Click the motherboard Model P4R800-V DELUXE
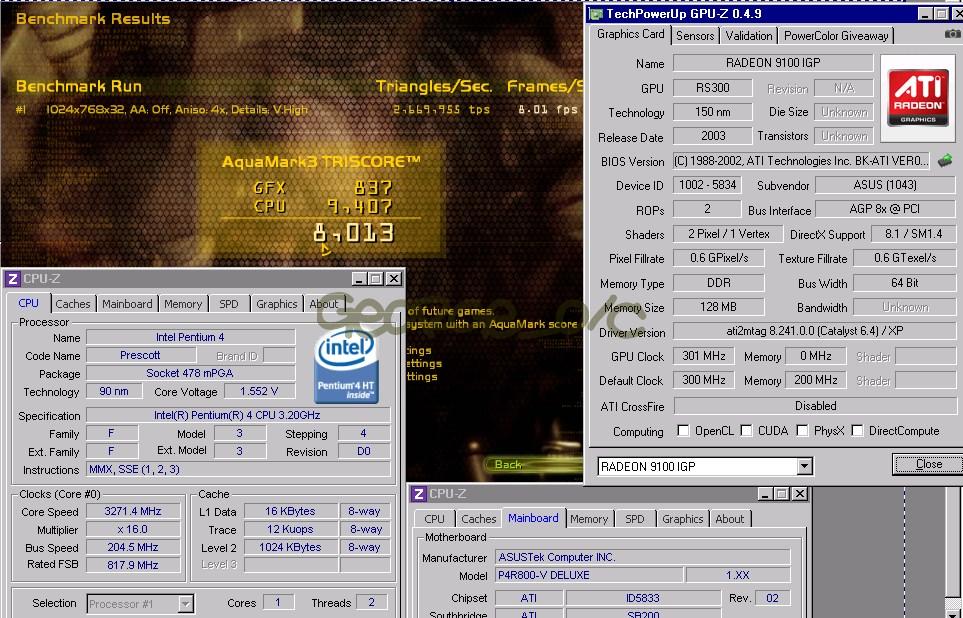 [589, 575]
